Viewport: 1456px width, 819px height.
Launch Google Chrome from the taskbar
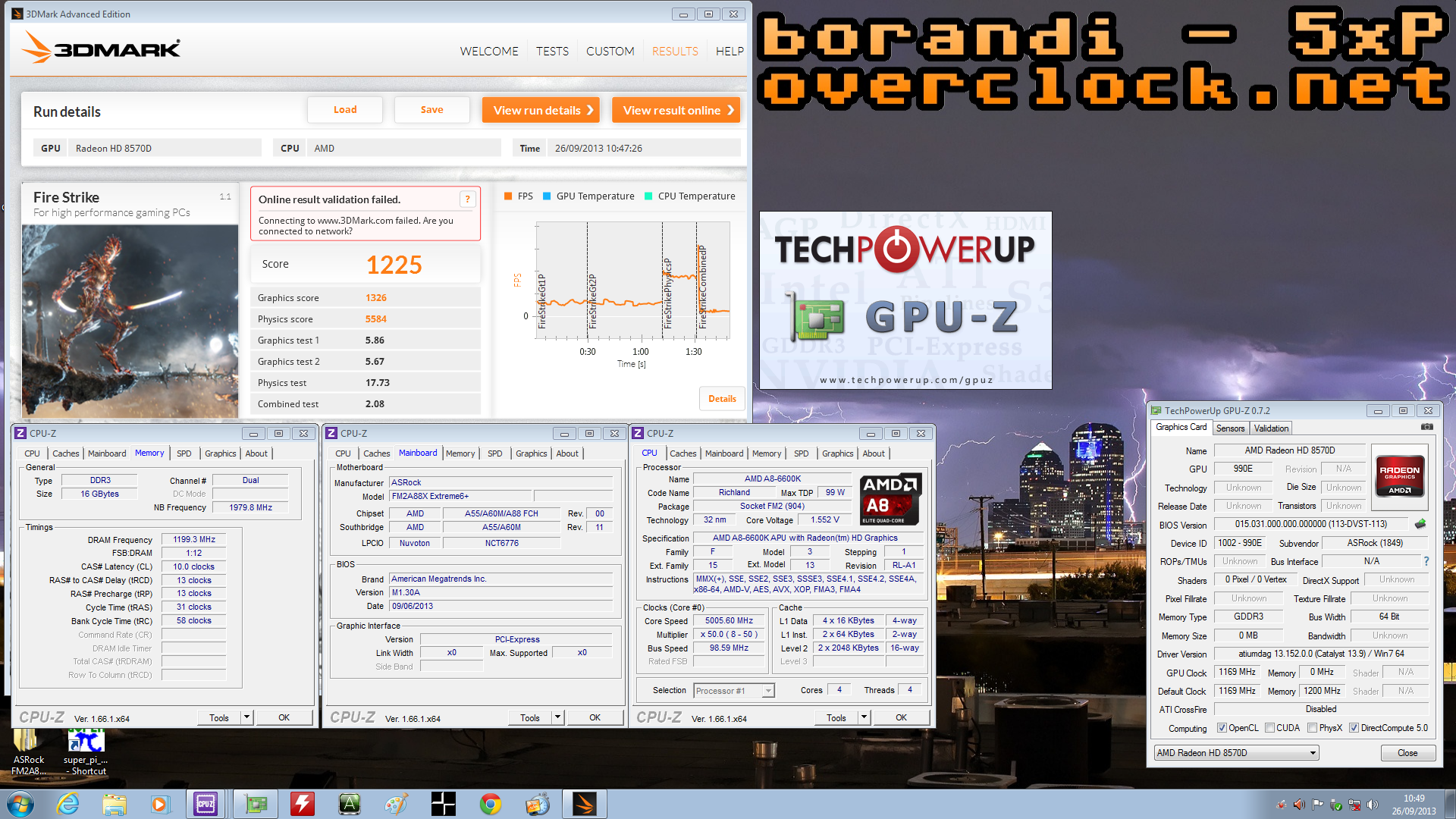[x=491, y=804]
